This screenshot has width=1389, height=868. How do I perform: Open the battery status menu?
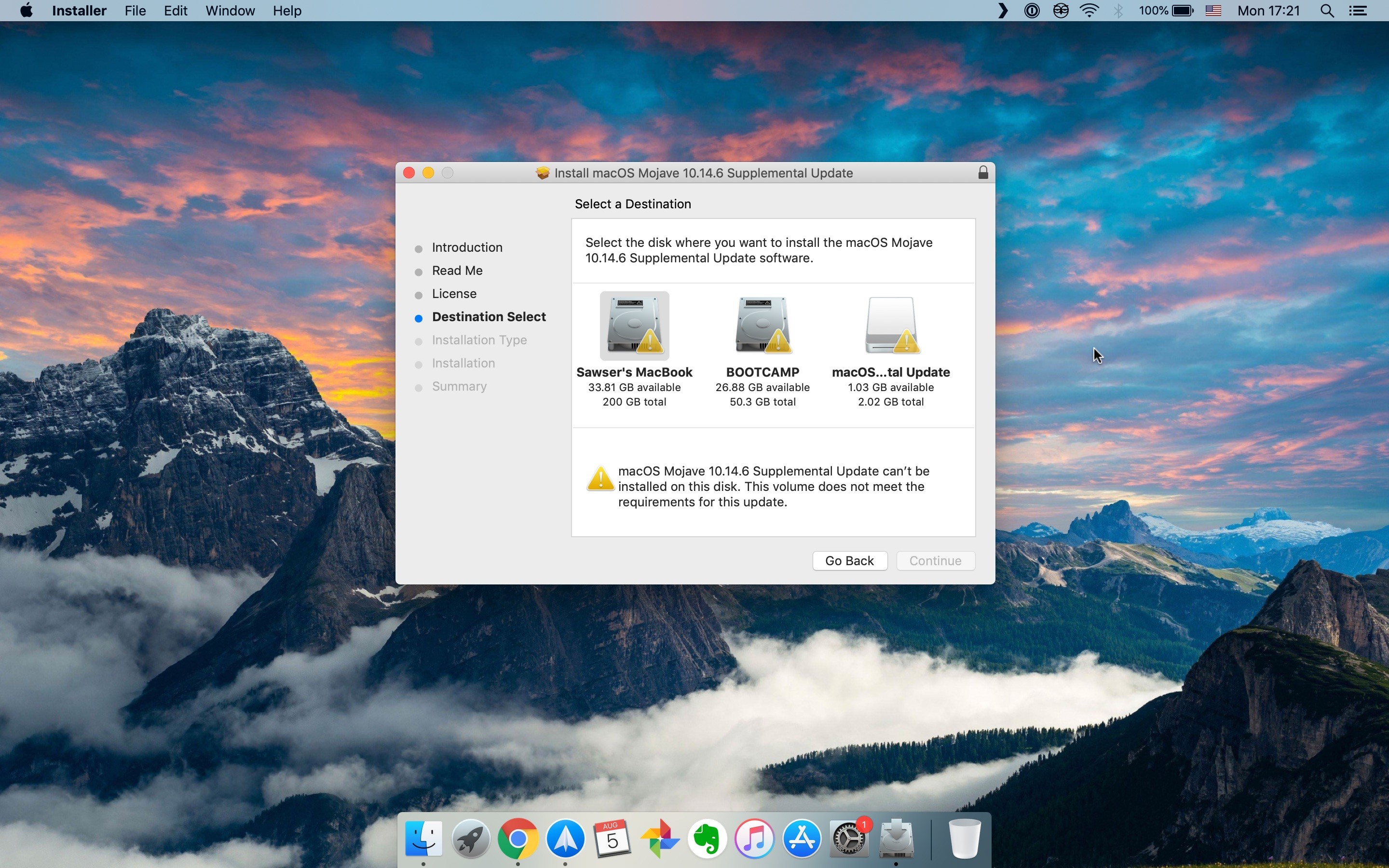pyautogui.click(x=1183, y=11)
